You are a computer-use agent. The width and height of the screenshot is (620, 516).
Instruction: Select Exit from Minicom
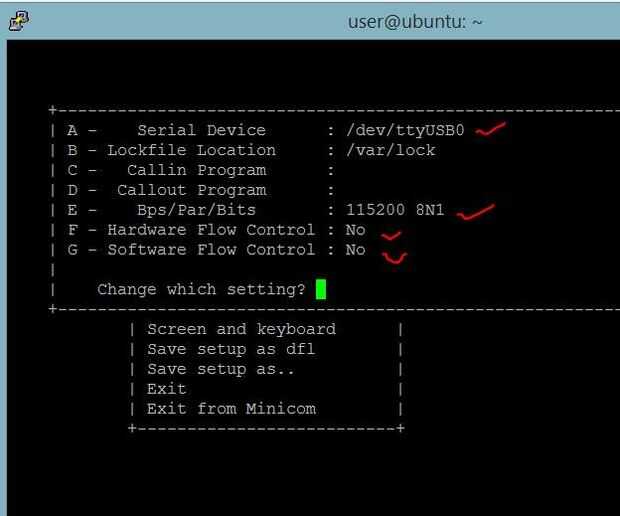click(231, 409)
